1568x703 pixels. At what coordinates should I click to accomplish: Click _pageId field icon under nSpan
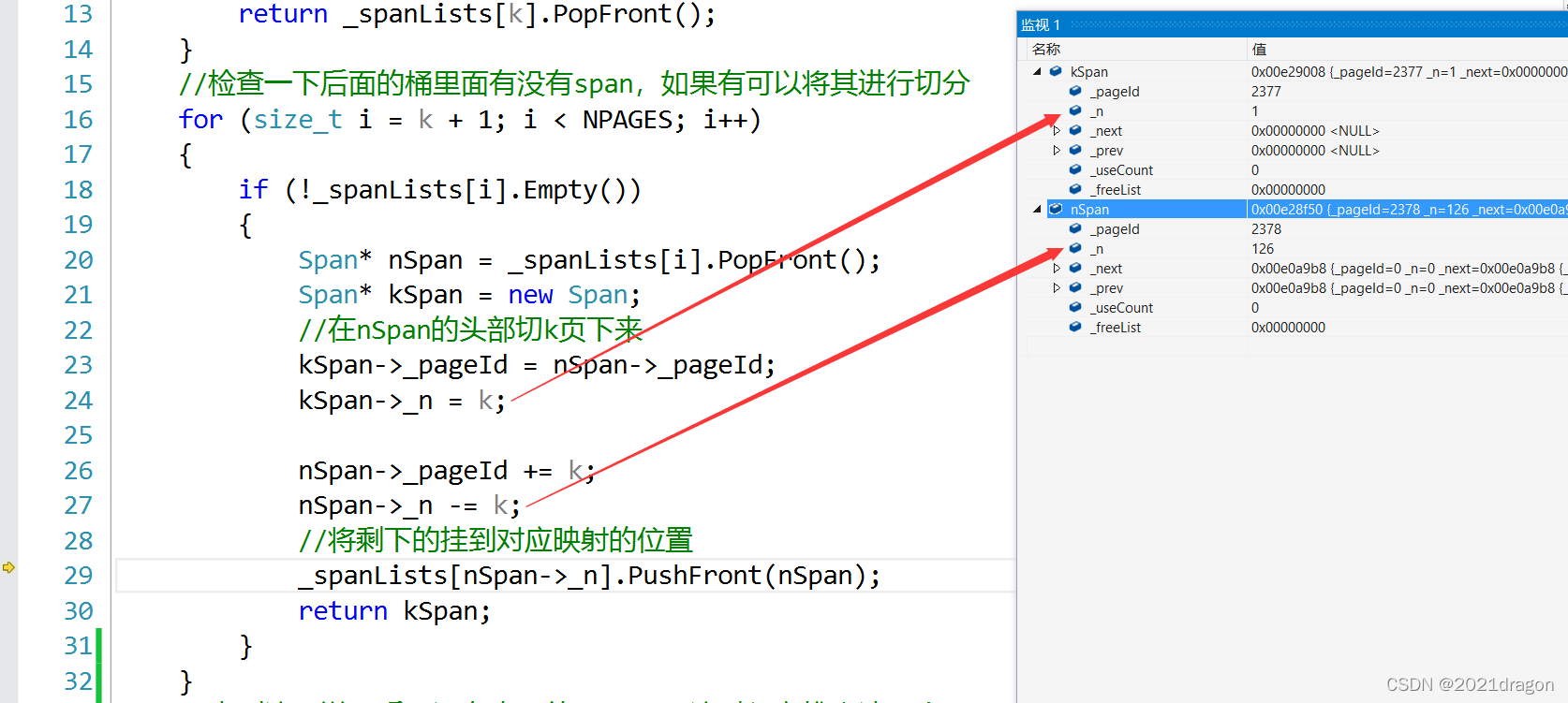[x=1075, y=228]
